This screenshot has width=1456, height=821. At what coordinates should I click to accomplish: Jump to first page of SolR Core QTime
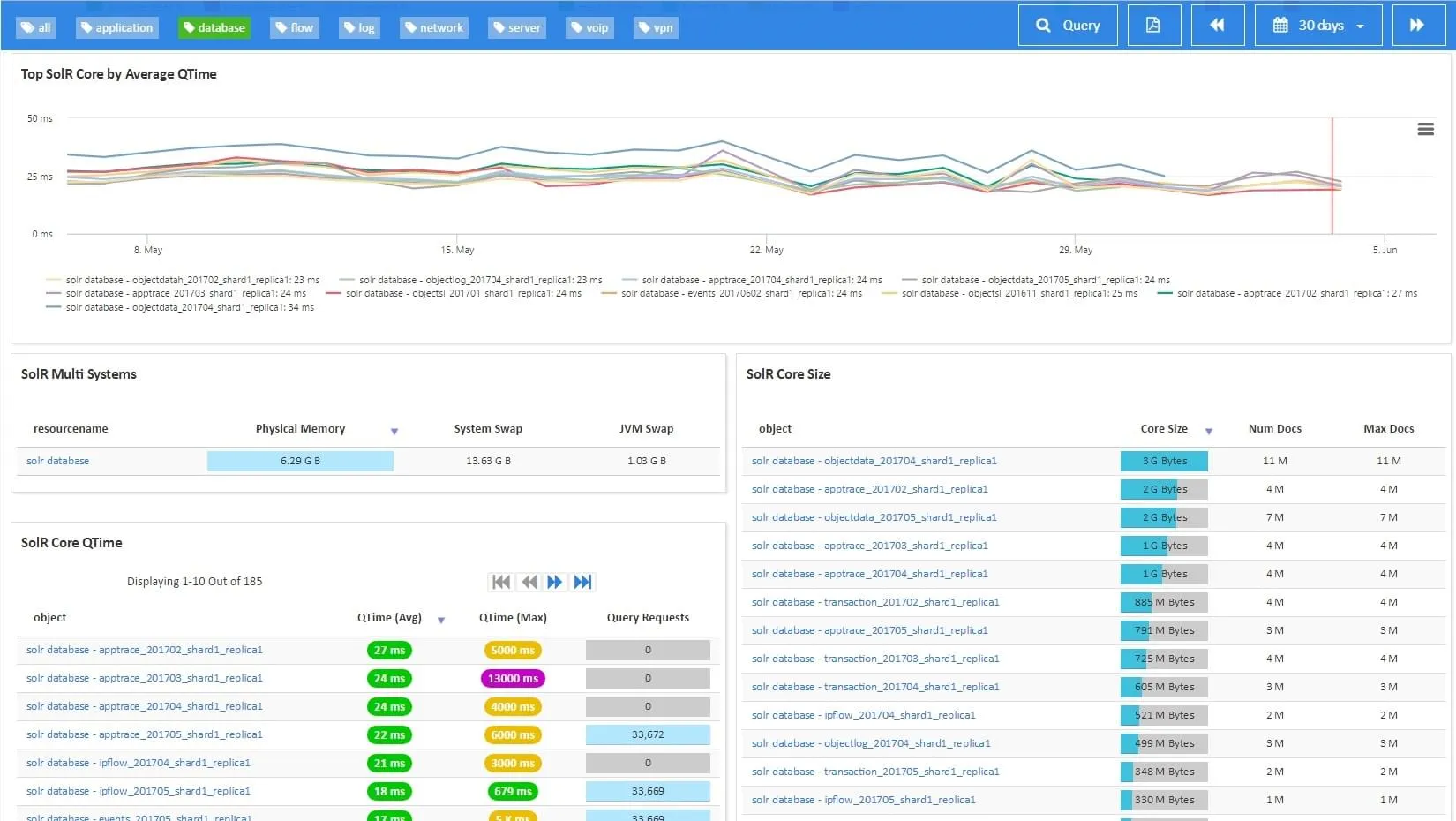[x=500, y=582]
